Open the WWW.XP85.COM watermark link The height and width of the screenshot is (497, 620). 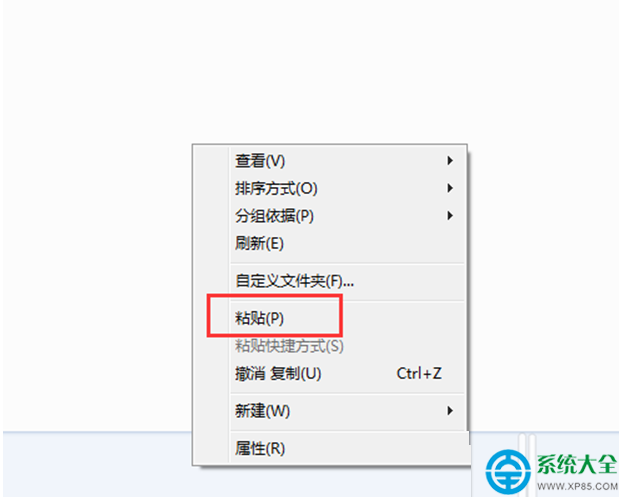click(577, 486)
